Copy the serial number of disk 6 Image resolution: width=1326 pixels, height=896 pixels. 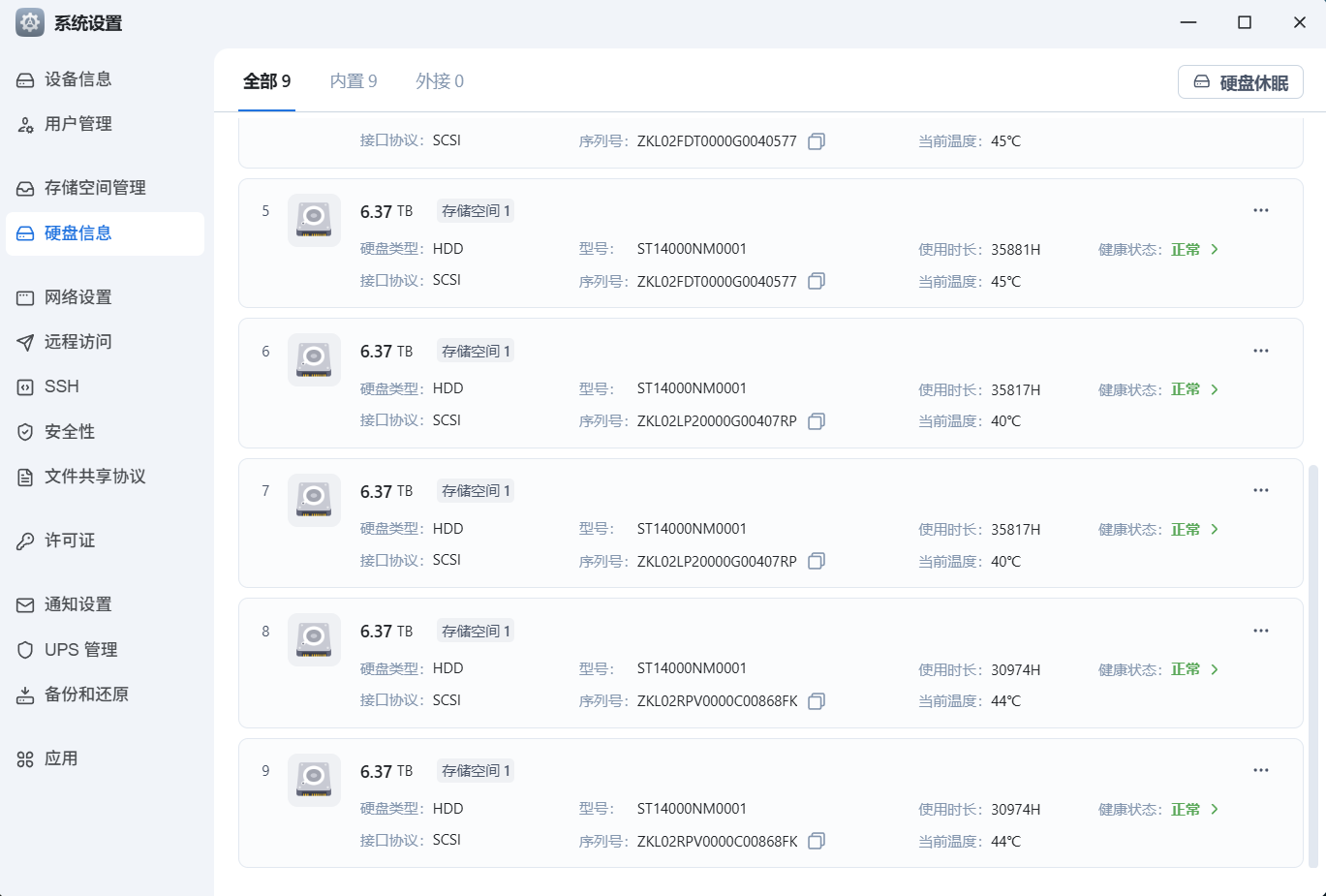tap(817, 421)
